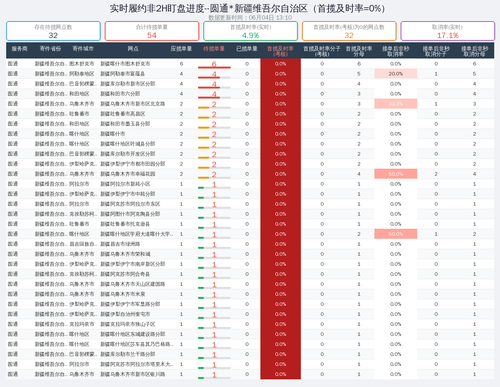The image size is (500, 387).
Task: Select the 首揽及时率(考核)为0的网点数 card
Action: pos(349,31)
